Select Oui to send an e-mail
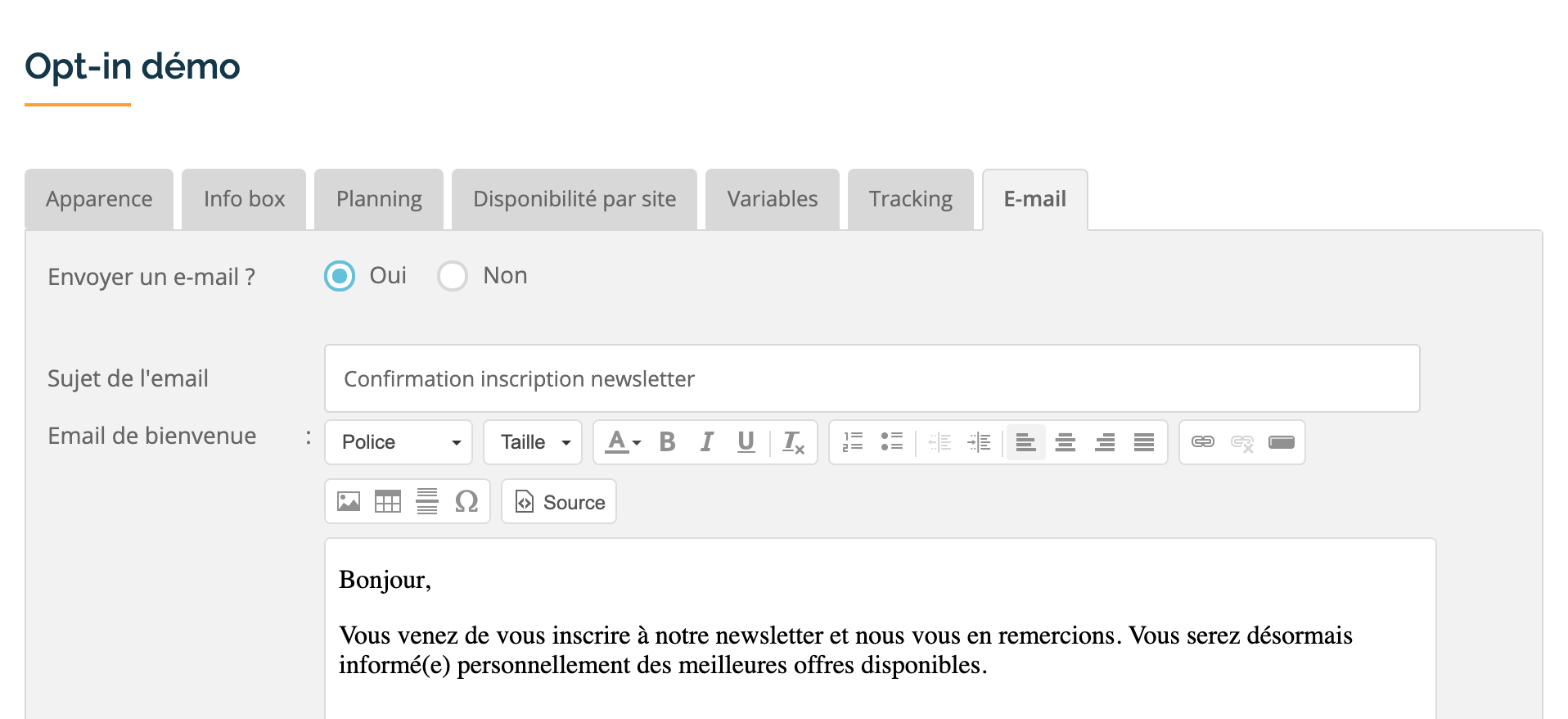Image resolution: width=1568 pixels, height=719 pixels. pyautogui.click(x=340, y=276)
